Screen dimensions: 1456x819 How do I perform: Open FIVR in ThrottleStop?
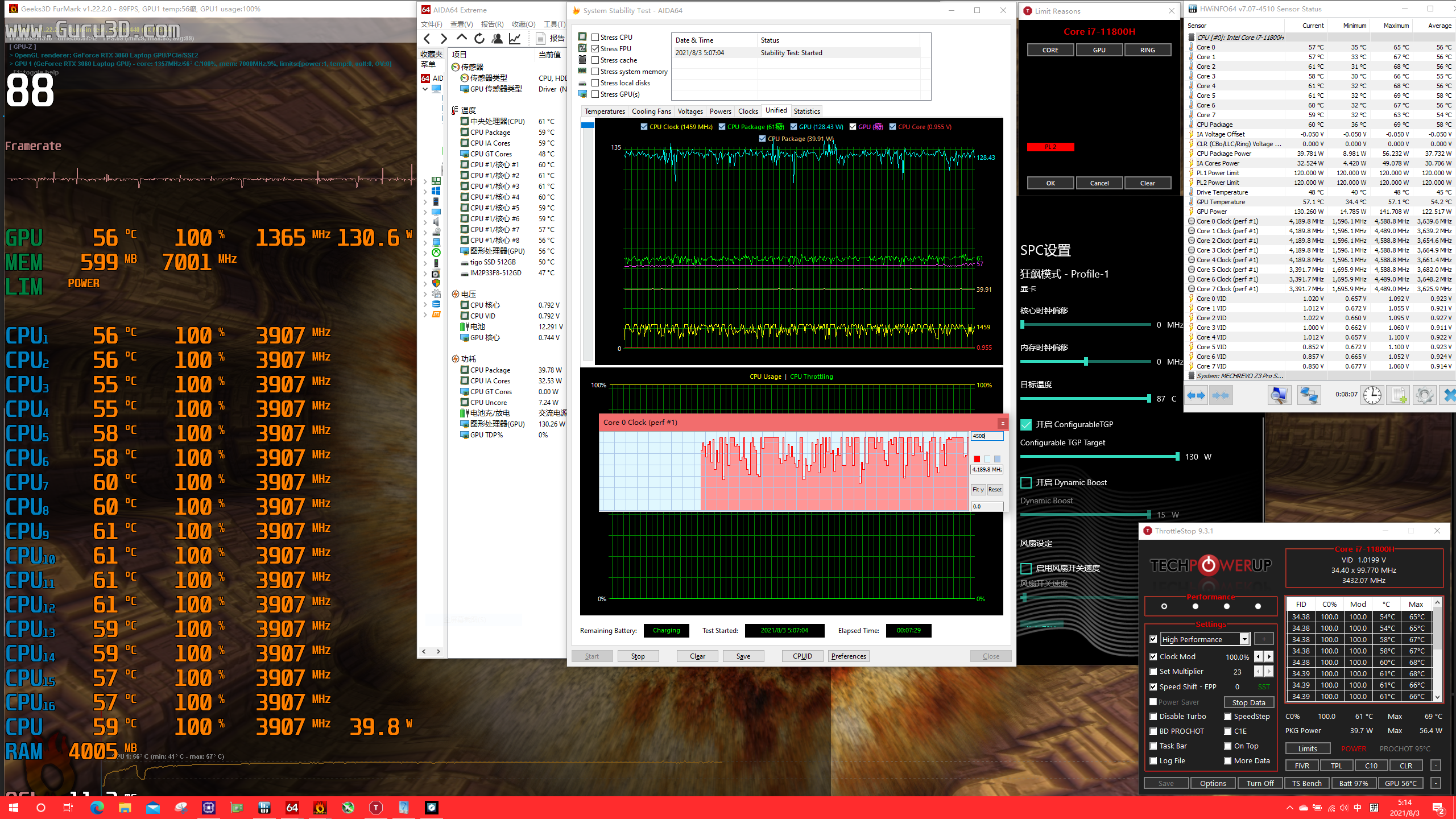[x=1302, y=766]
